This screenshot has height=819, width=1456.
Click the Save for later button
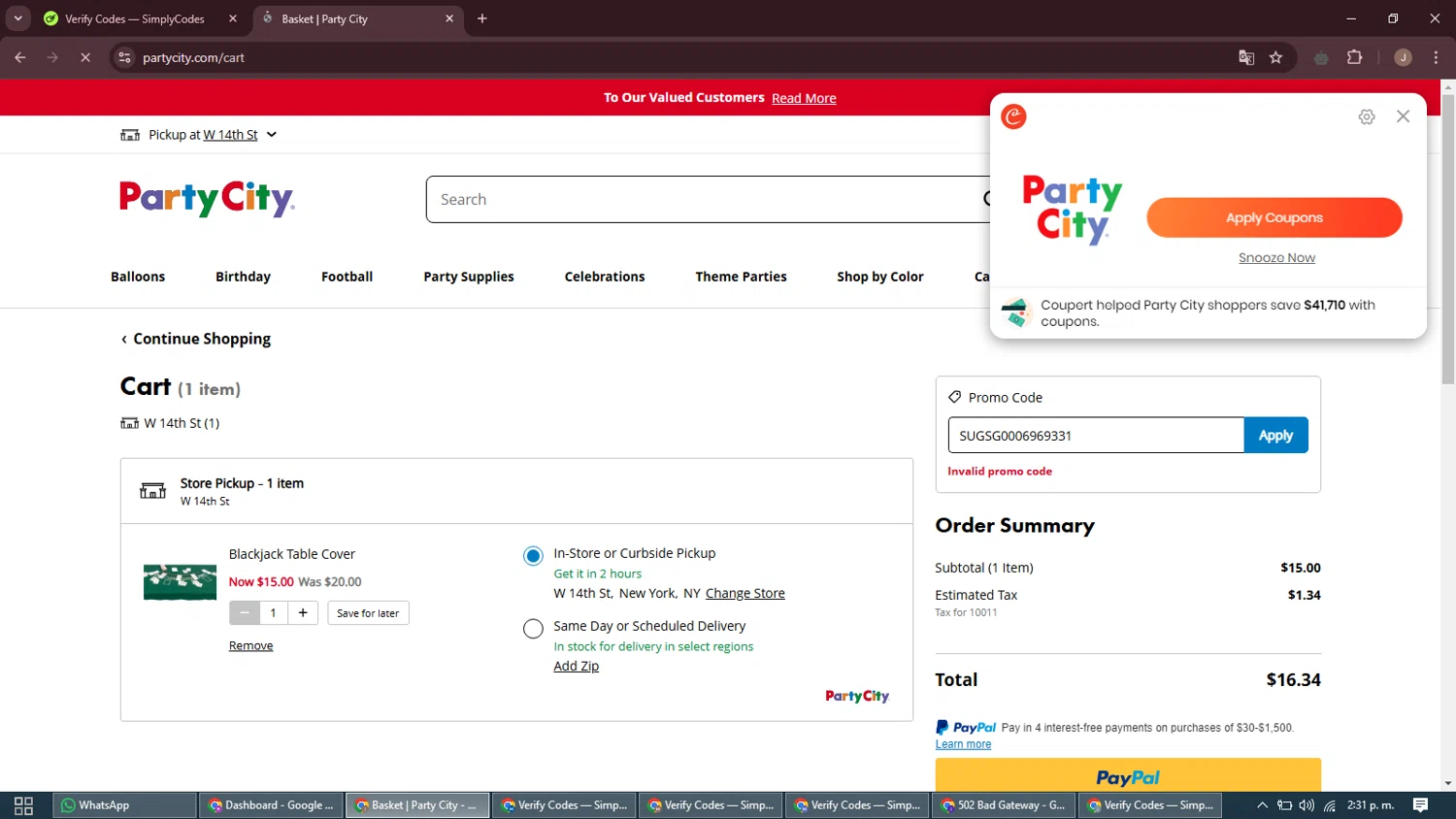368,613
